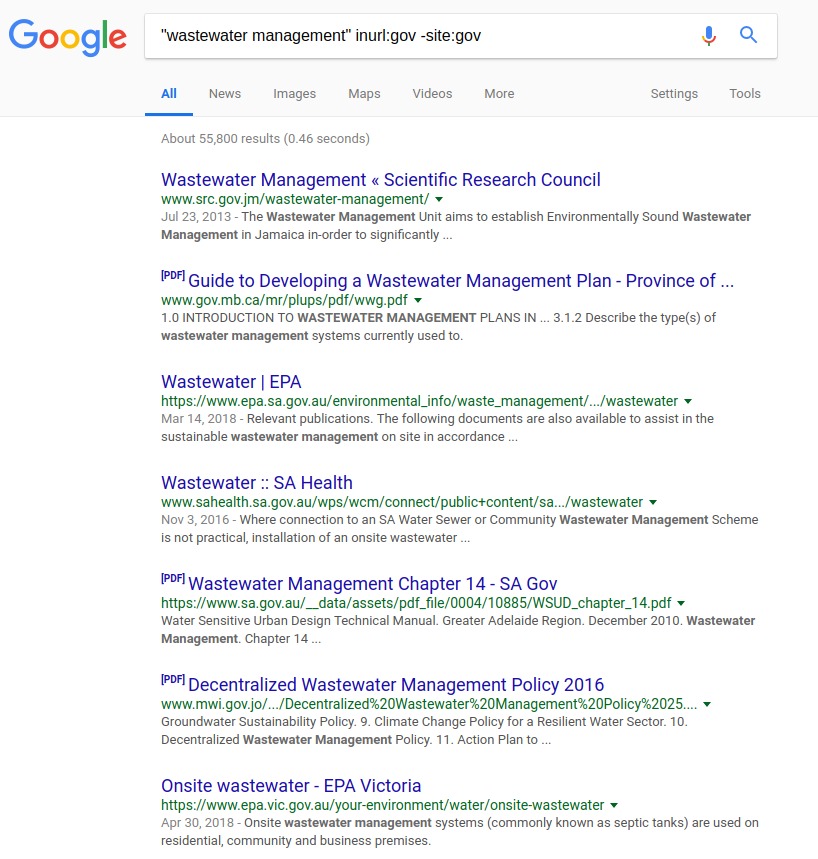
Task: Open Guide to Developing a Wastewater Management Plan
Action: point(461,280)
